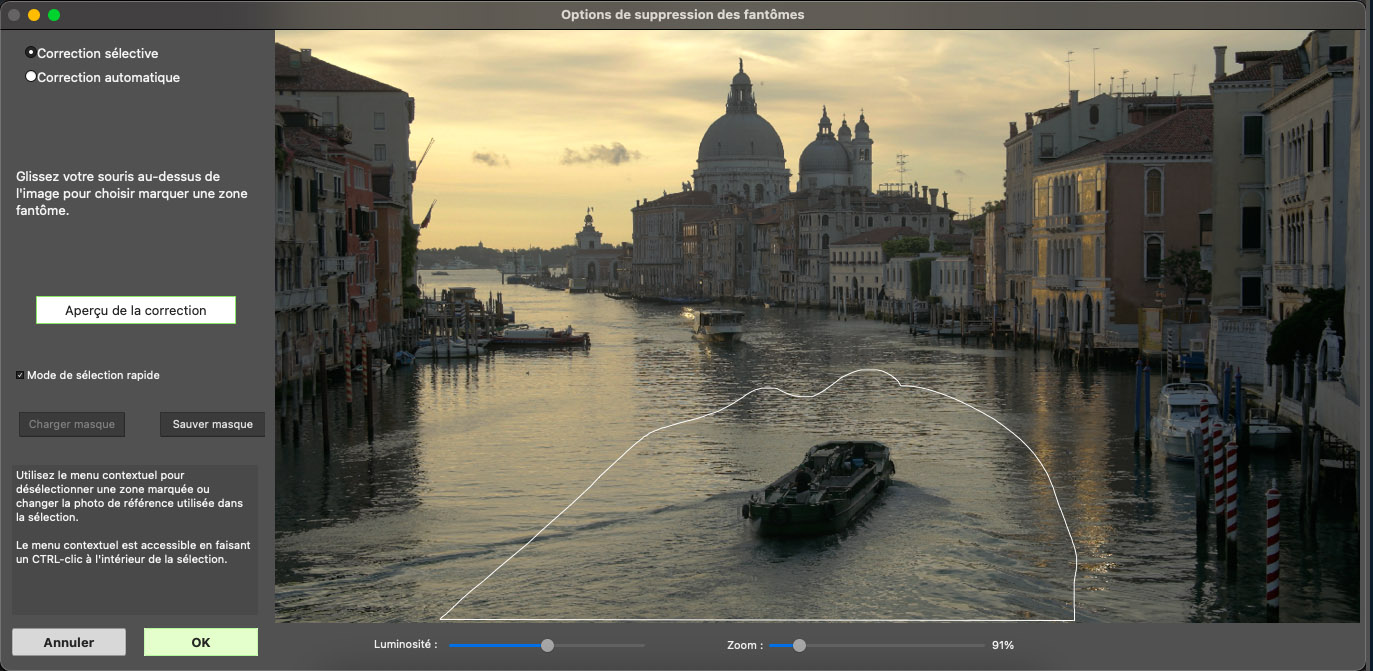
Task: Confirm with the OK button
Action: tap(201, 642)
